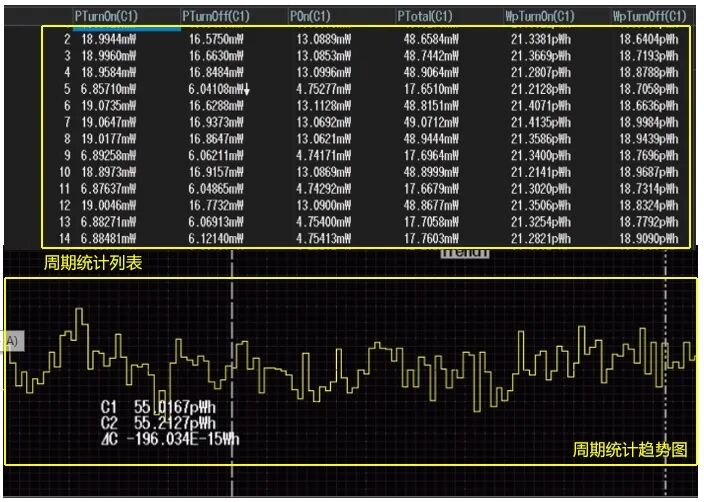Screen dimensions: 704x502
Task: Select cell 6.85710mW in row 5
Action: coord(108,89)
